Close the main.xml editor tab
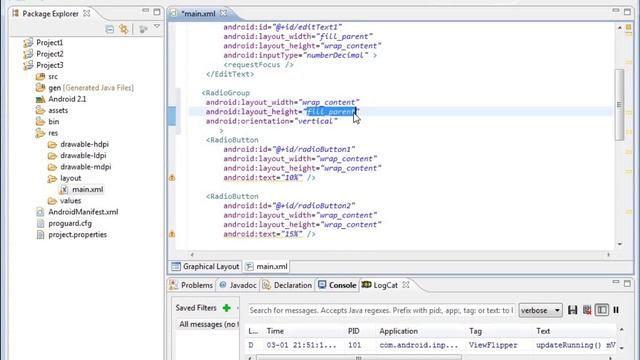This screenshot has height=360, width=640. coord(223,13)
